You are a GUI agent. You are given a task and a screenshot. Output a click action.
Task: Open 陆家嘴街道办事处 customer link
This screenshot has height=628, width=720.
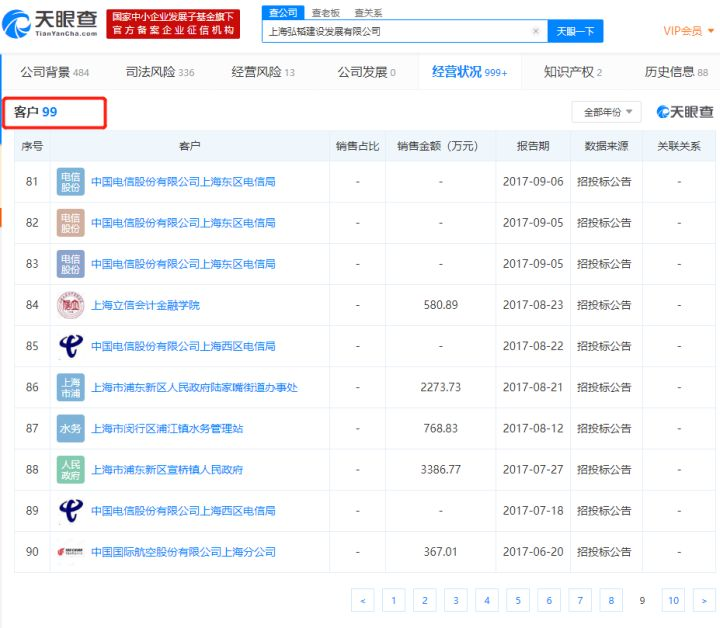(x=194, y=387)
